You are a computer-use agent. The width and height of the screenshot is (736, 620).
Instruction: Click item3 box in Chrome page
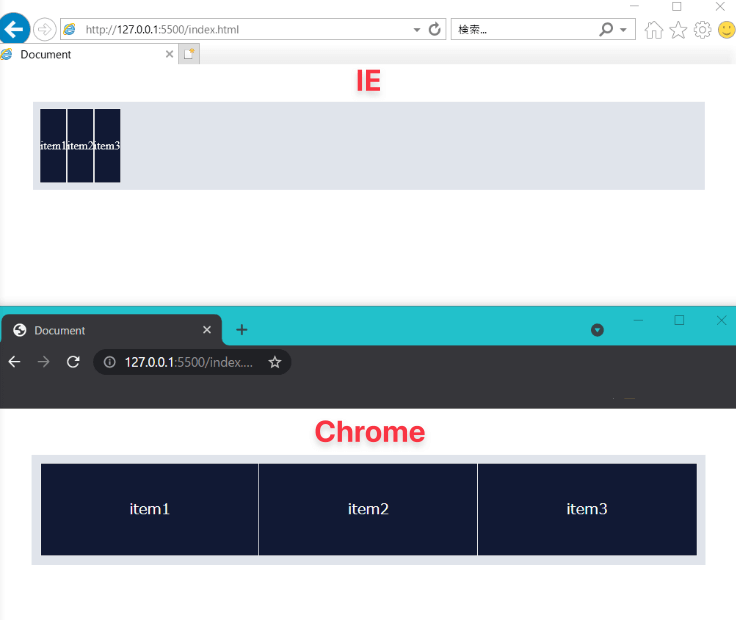[x=587, y=509]
